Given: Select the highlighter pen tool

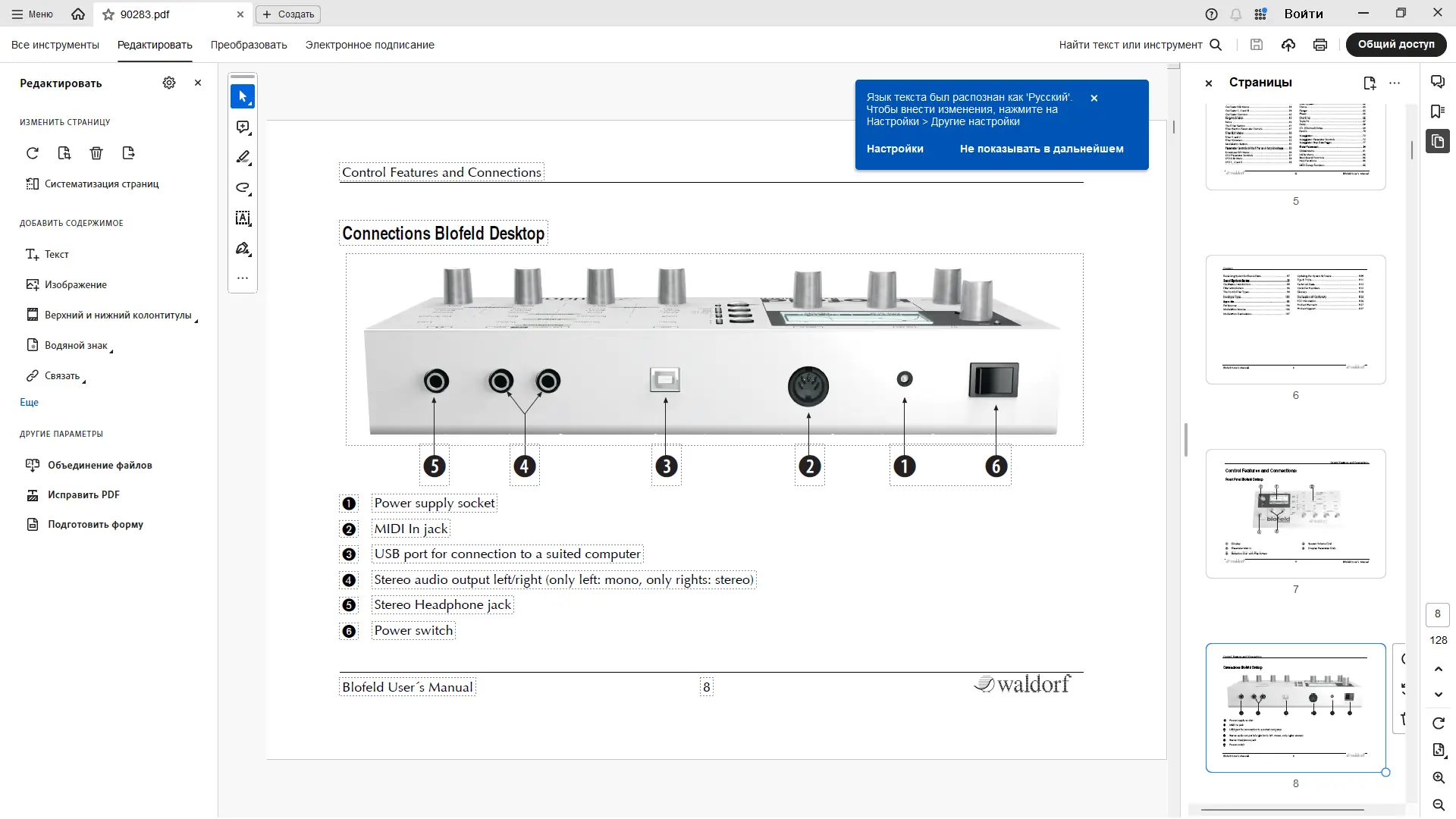Looking at the screenshot, I should [x=243, y=158].
